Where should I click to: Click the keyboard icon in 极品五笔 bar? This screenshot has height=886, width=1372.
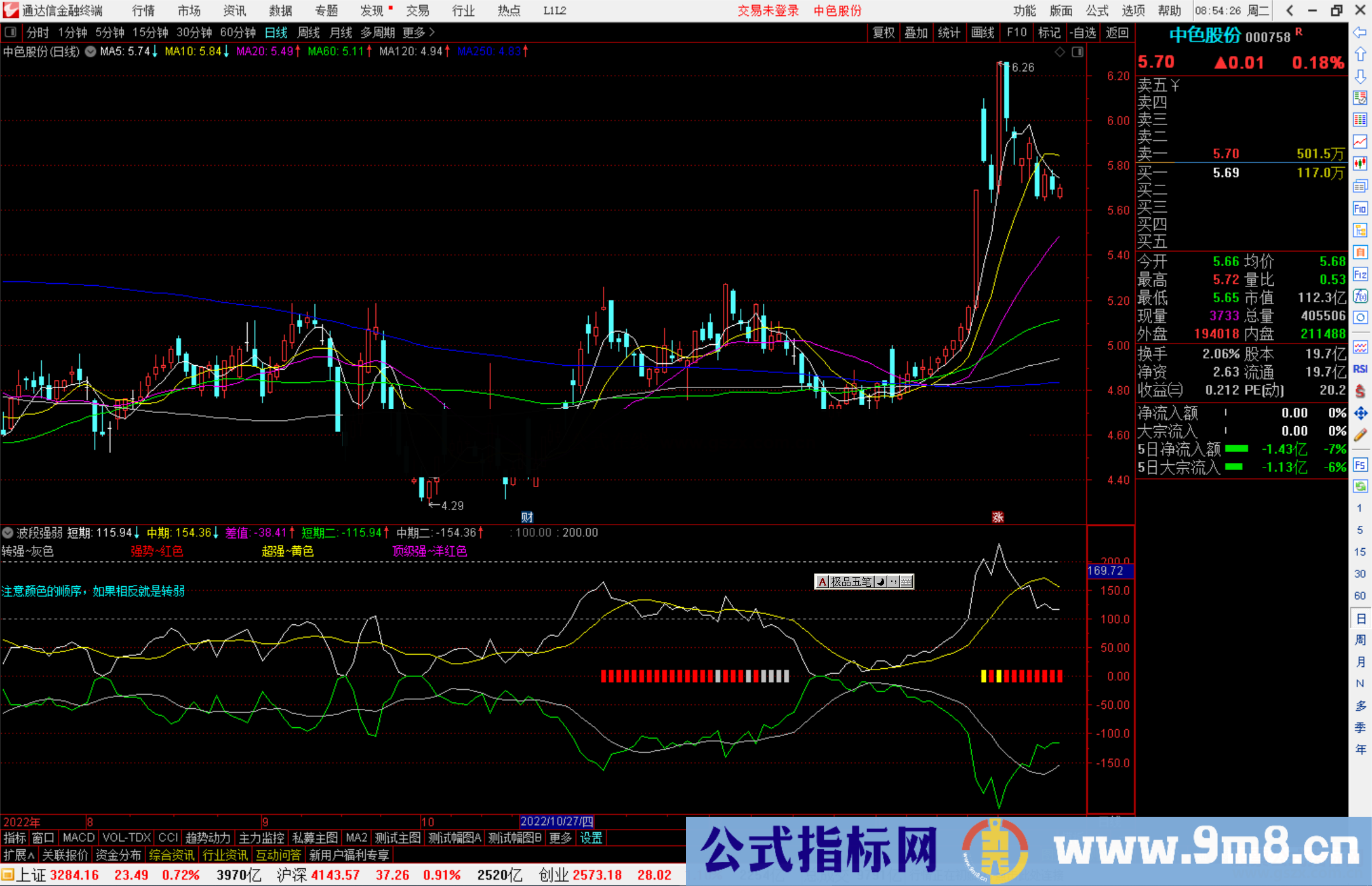(906, 582)
